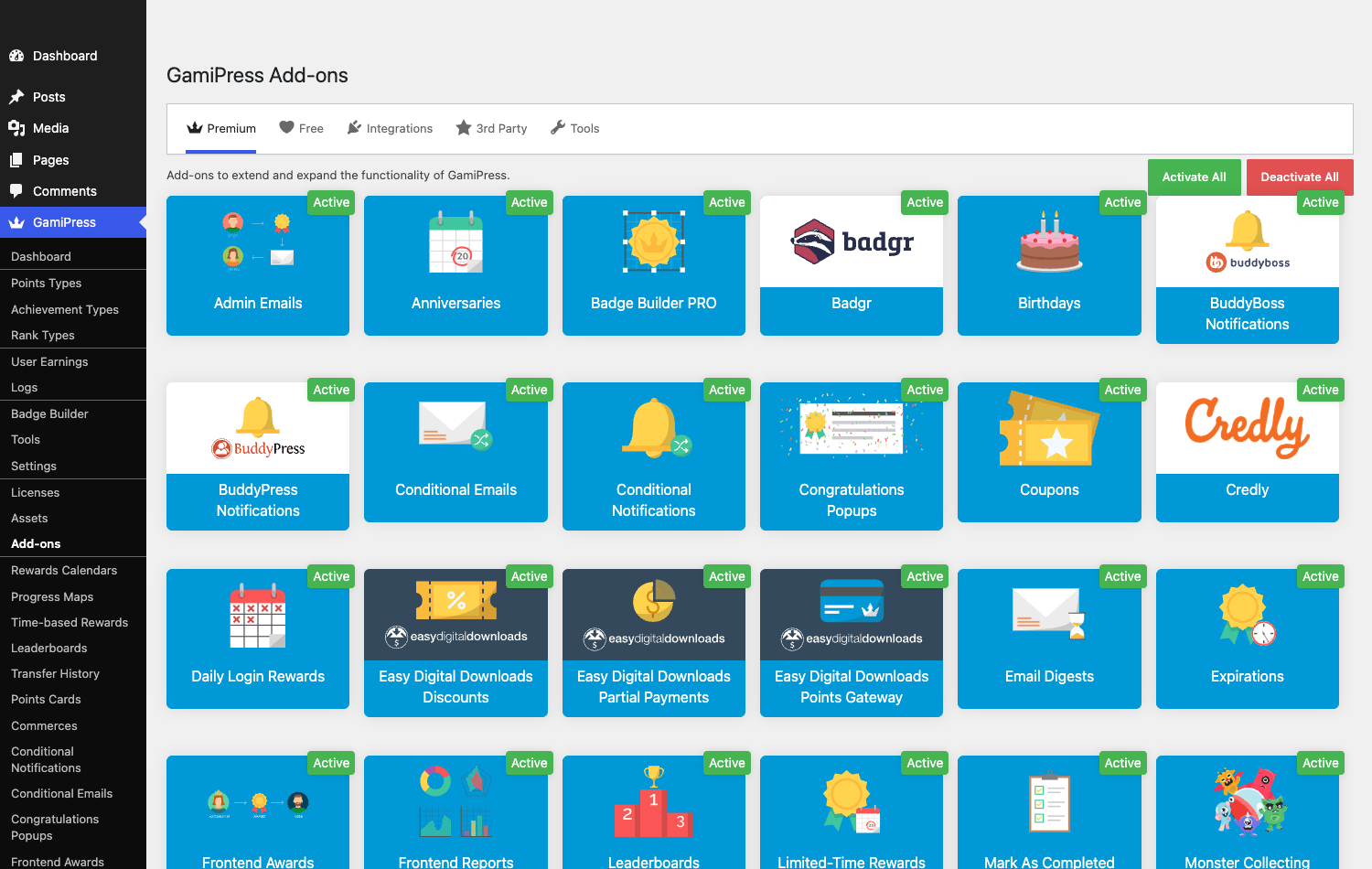Open the 3rd Party tab

[491, 128]
